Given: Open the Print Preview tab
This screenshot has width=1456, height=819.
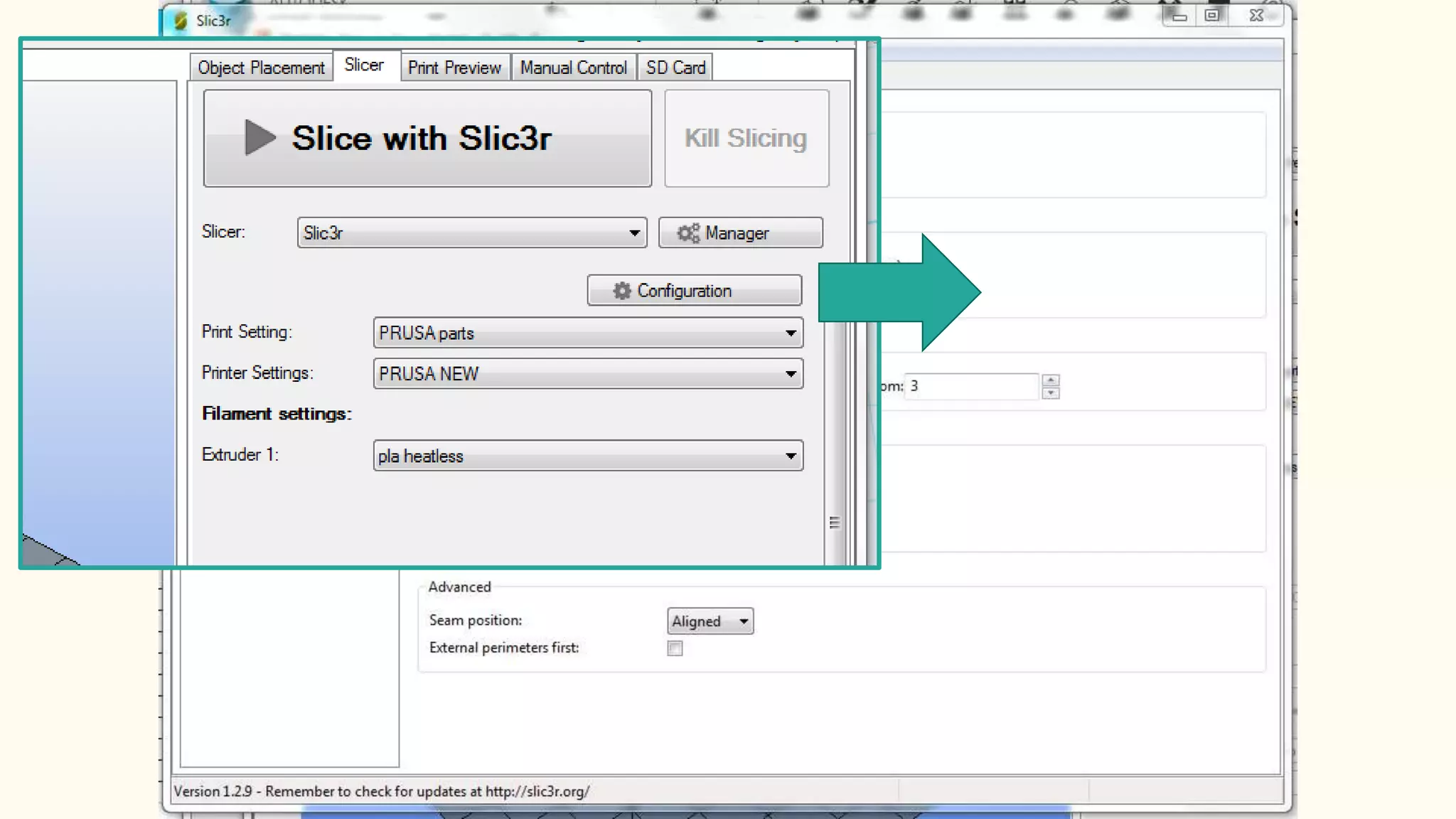Looking at the screenshot, I should coord(454,68).
